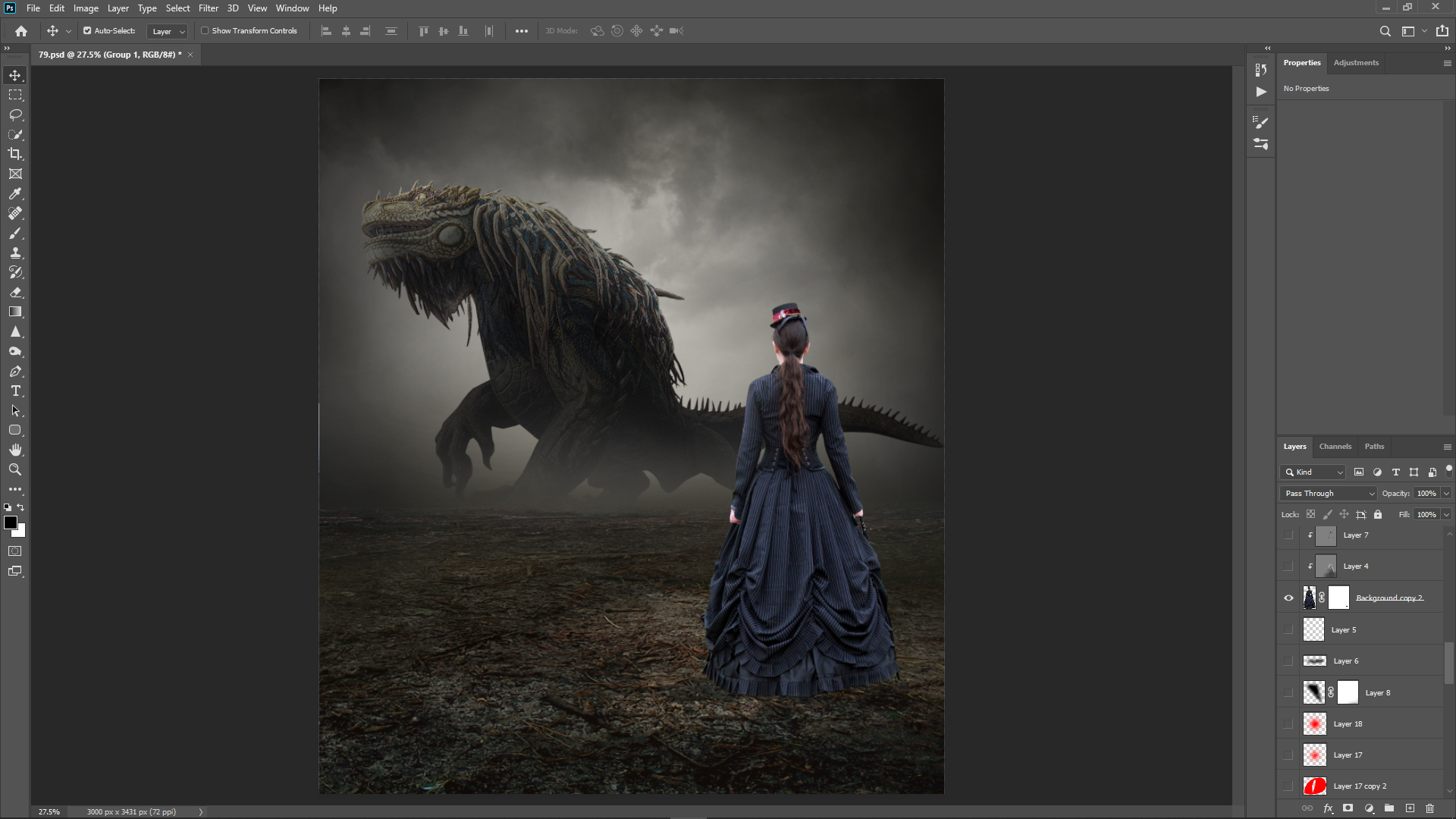Screen dimensions: 1456x819
Task: Select the Crop tool
Action: pos(15,154)
